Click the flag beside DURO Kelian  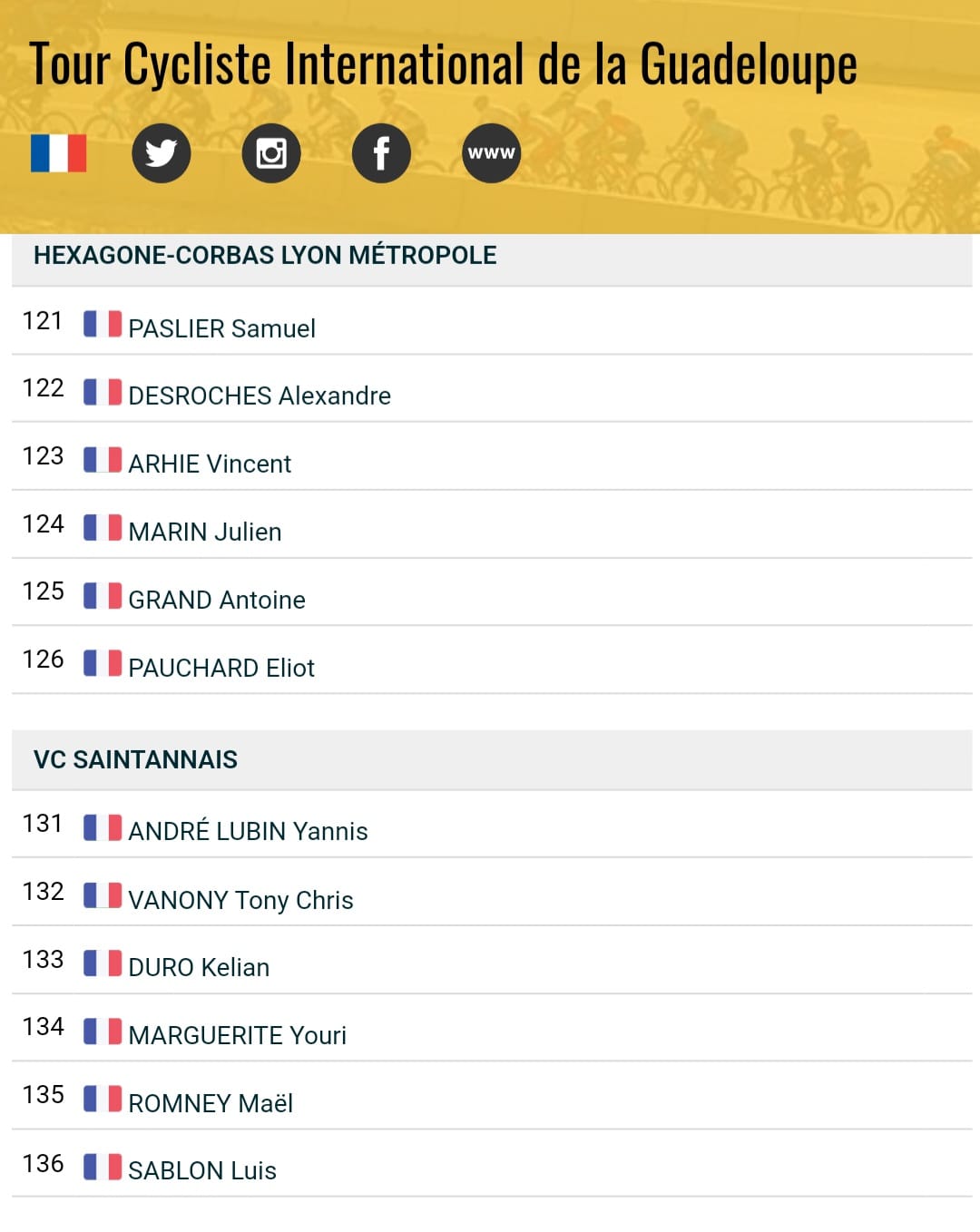103,963
